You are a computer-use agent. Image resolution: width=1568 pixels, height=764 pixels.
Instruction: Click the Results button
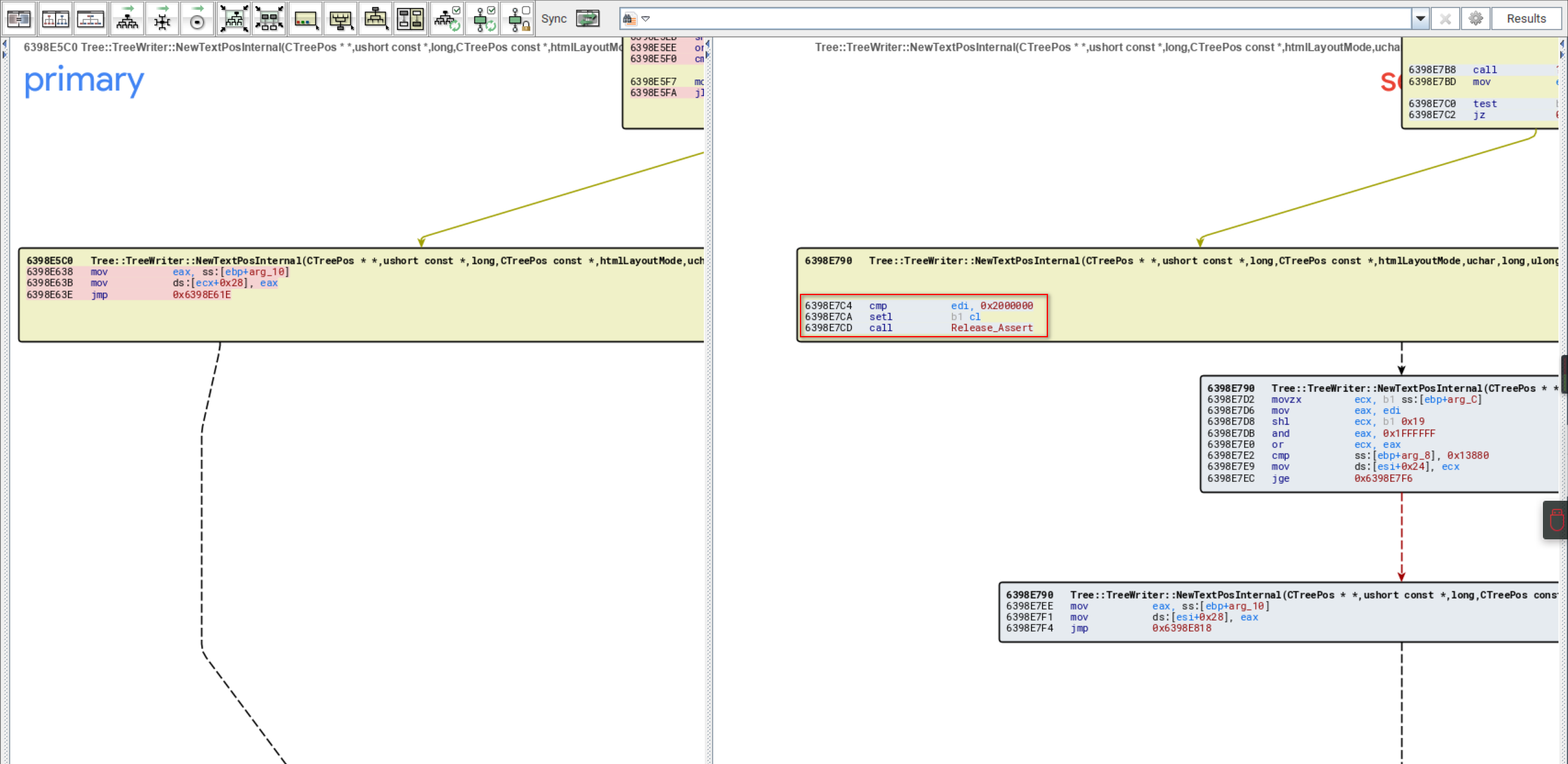[x=1526, y=19]
